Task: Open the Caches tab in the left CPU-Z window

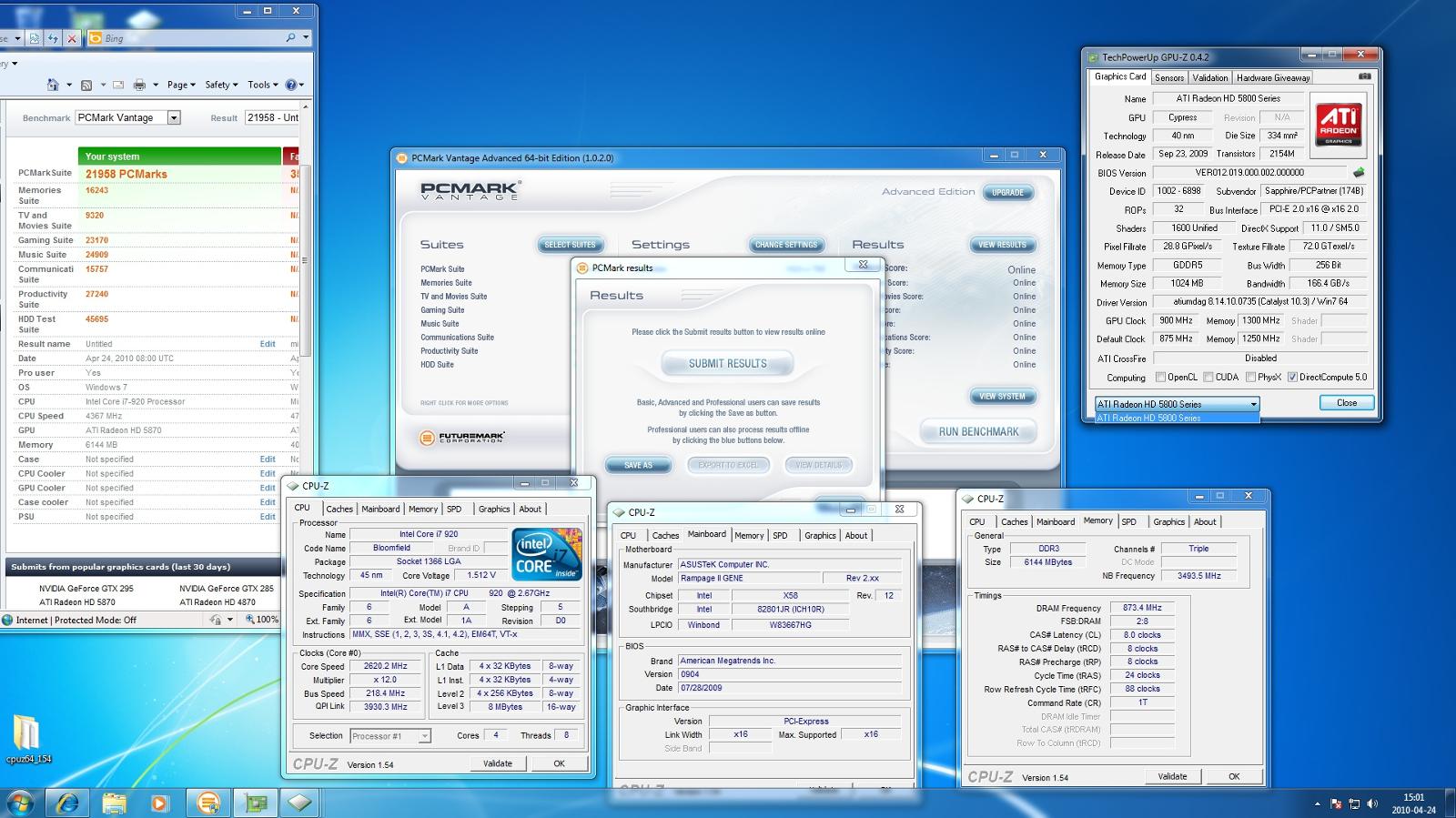Action: 339,510
